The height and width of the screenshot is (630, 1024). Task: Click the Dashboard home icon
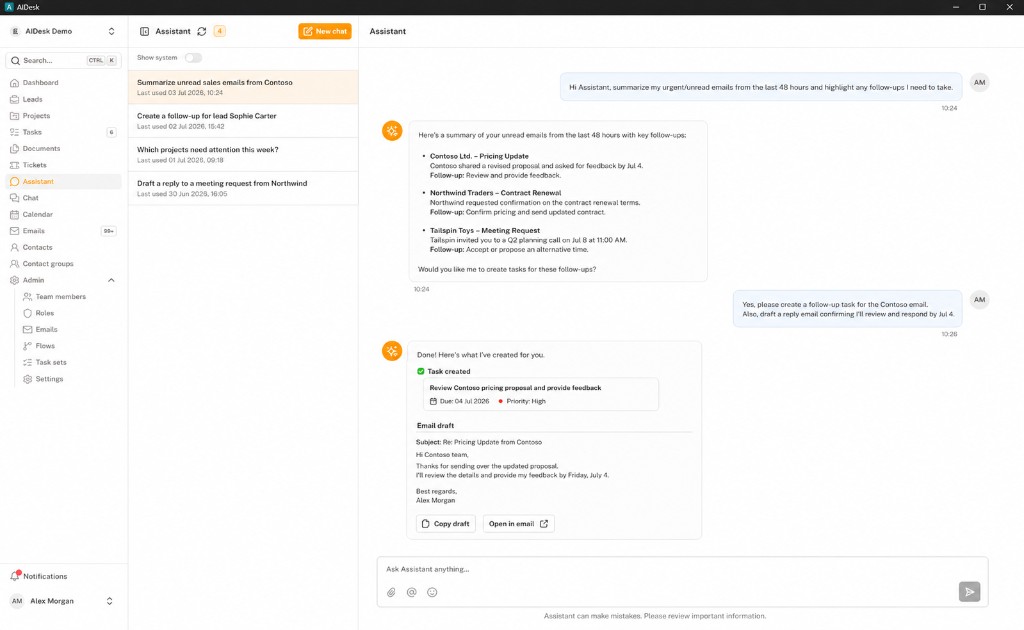click(14, 83)
